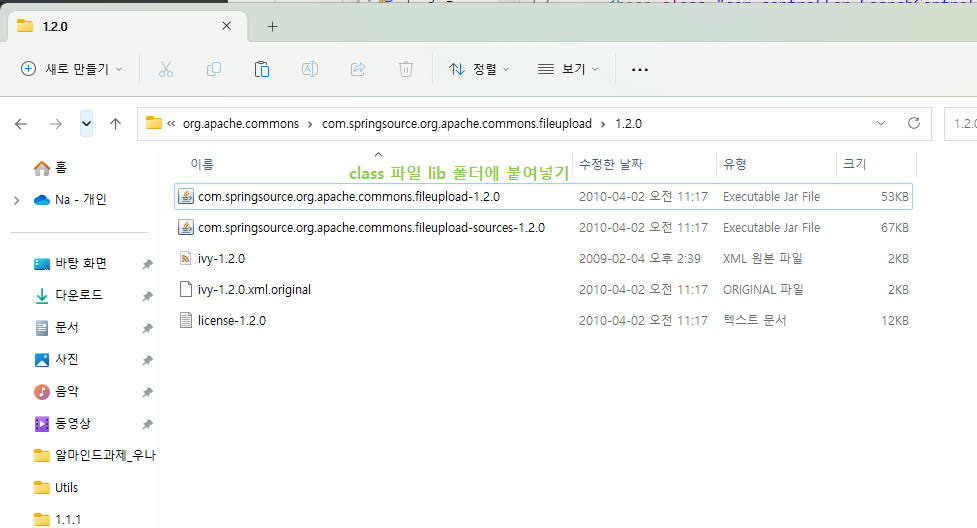977x528 pixels.
Task: Unpin 사진 using its pin icon
Action: point(148,360)
